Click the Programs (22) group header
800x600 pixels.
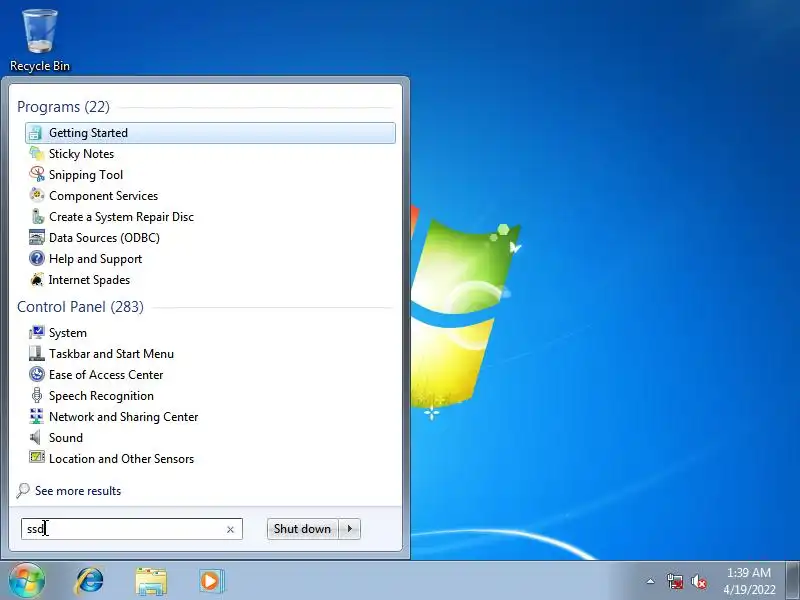(x=63, y=107)
